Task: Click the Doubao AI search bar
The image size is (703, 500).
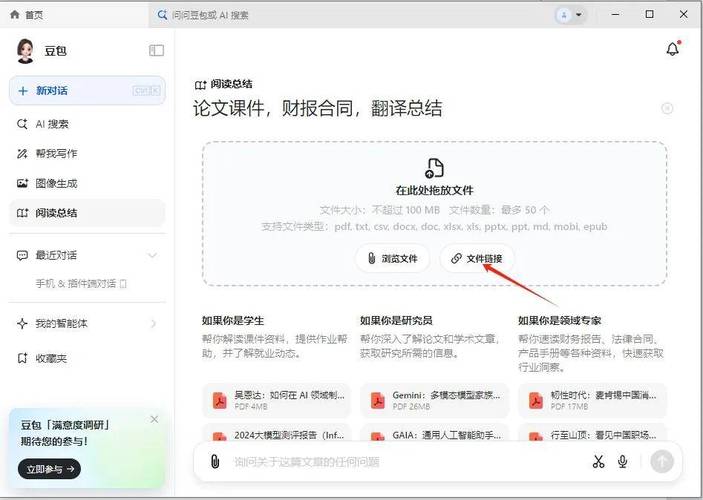Action: pos(350,15)
